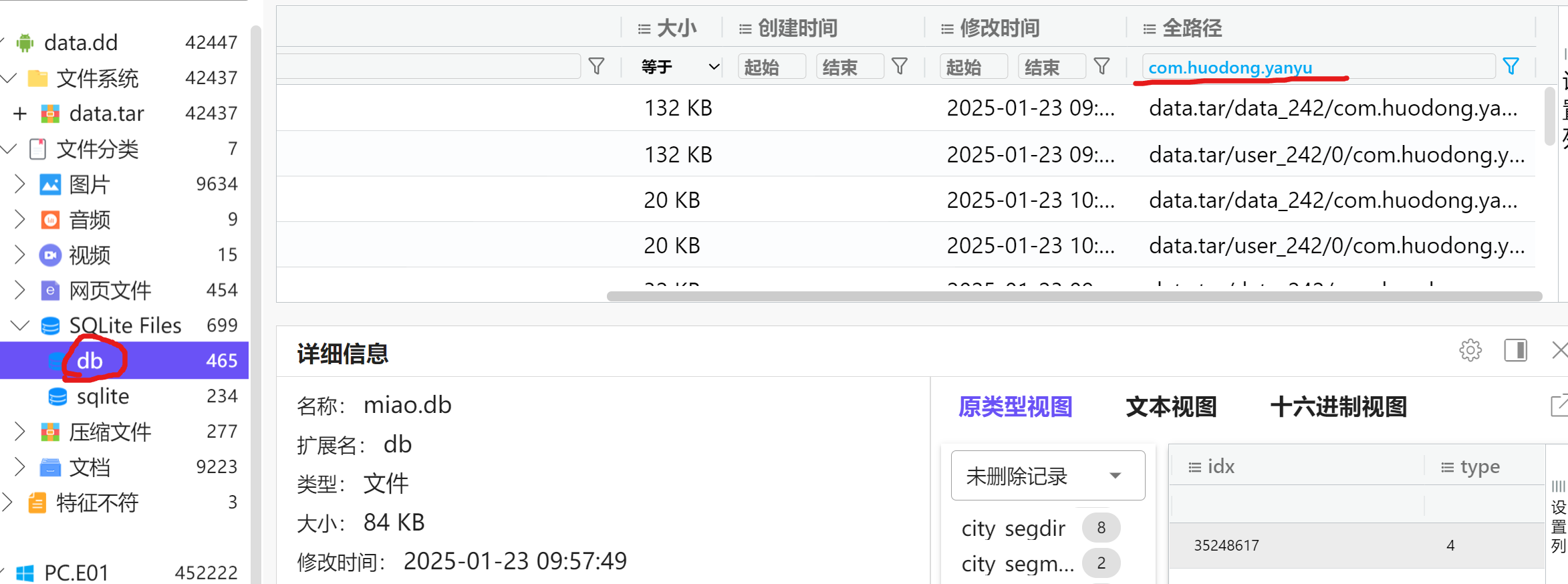Click the filter funnel for creation time

pos(900,66)
